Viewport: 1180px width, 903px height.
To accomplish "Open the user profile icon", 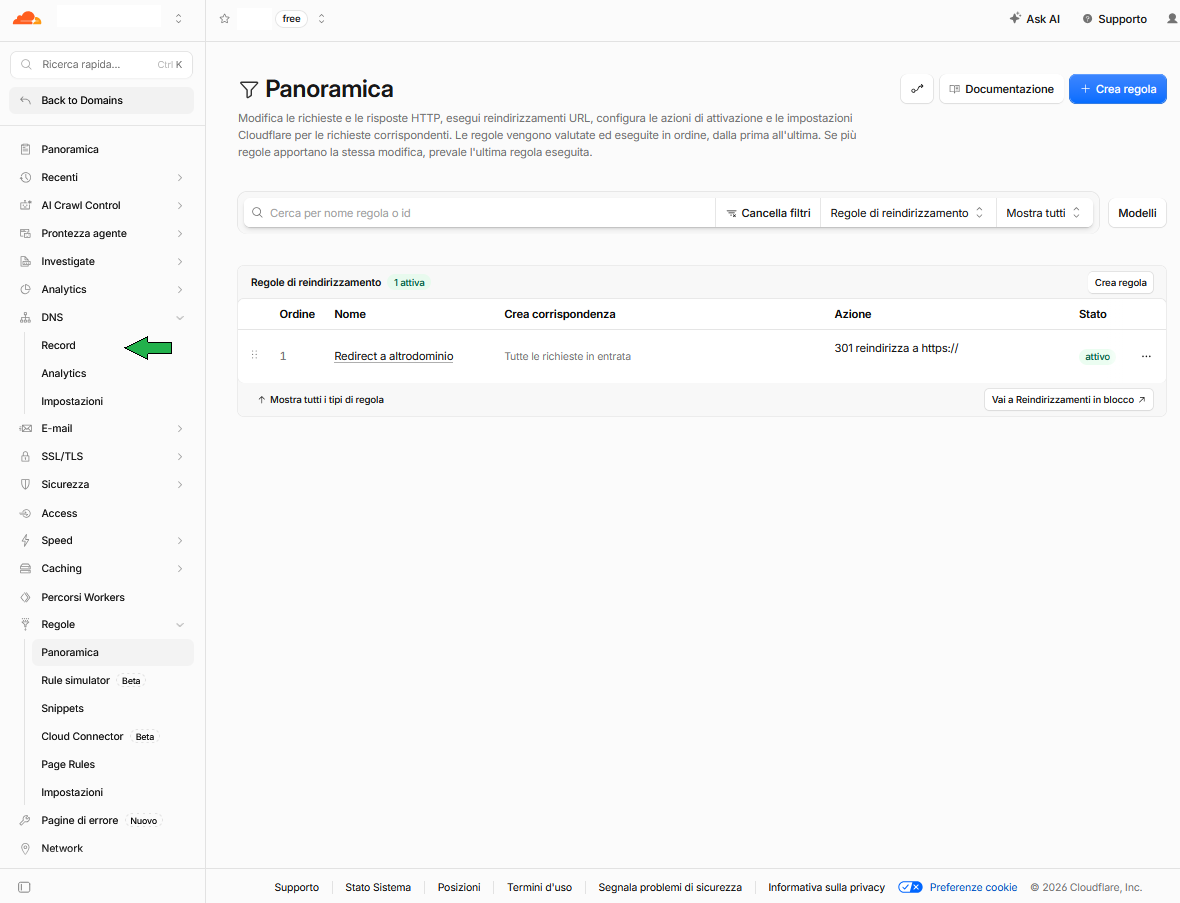I will click(x=1172, y=19).
